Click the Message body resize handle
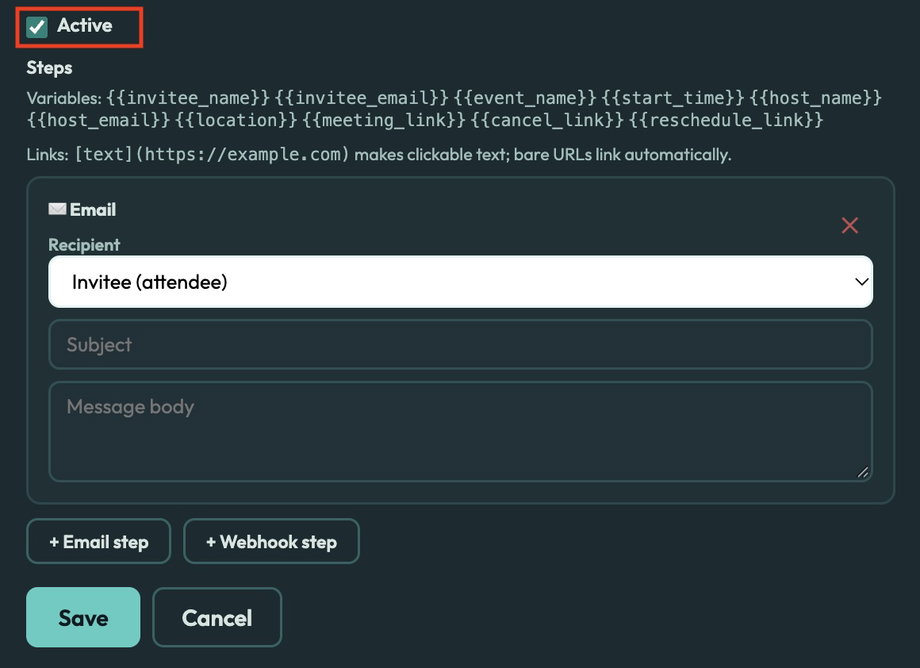 coord(862,472)
